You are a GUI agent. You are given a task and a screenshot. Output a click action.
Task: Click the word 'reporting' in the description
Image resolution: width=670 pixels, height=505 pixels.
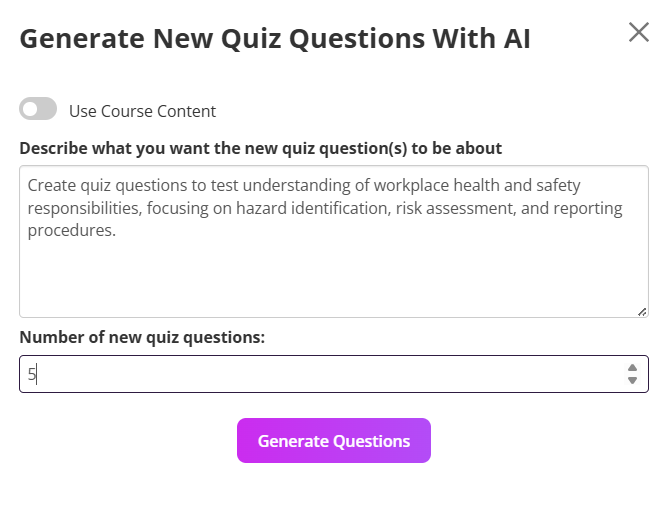click(x=587, y=208)
